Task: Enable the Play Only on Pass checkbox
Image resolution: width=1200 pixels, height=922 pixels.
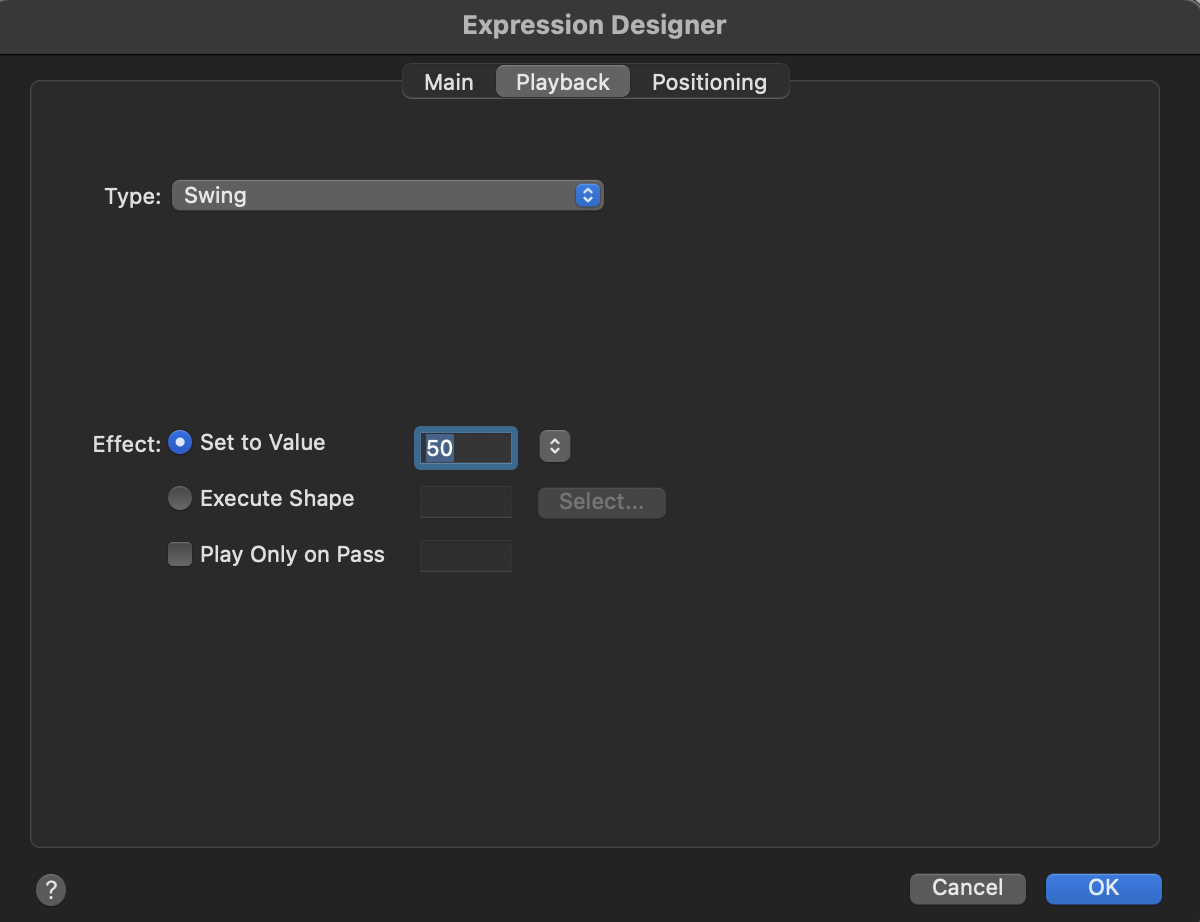Action: [x=180, y=554]
